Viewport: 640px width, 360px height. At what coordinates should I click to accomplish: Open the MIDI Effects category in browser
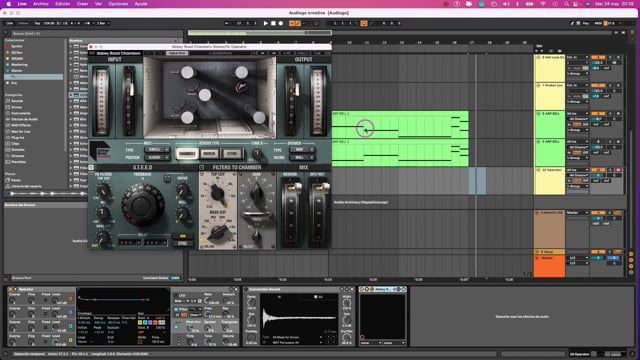coord(20,125)
